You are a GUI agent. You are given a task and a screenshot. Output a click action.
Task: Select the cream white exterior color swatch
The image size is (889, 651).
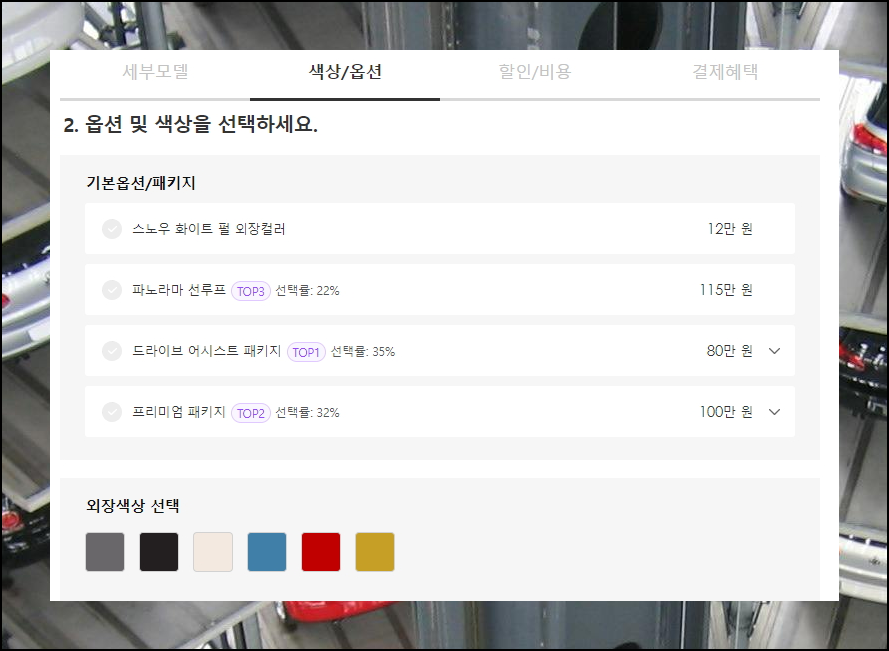point(213,552)
